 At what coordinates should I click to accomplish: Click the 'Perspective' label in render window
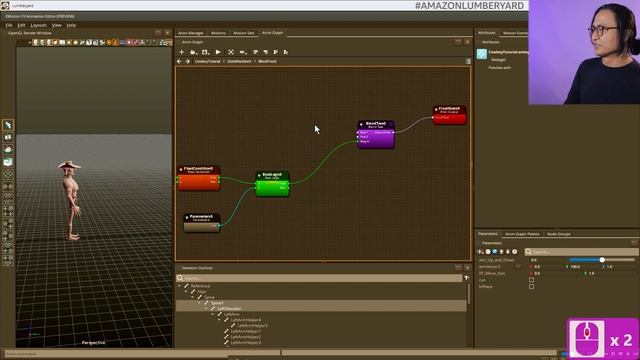tap(93, 343)
